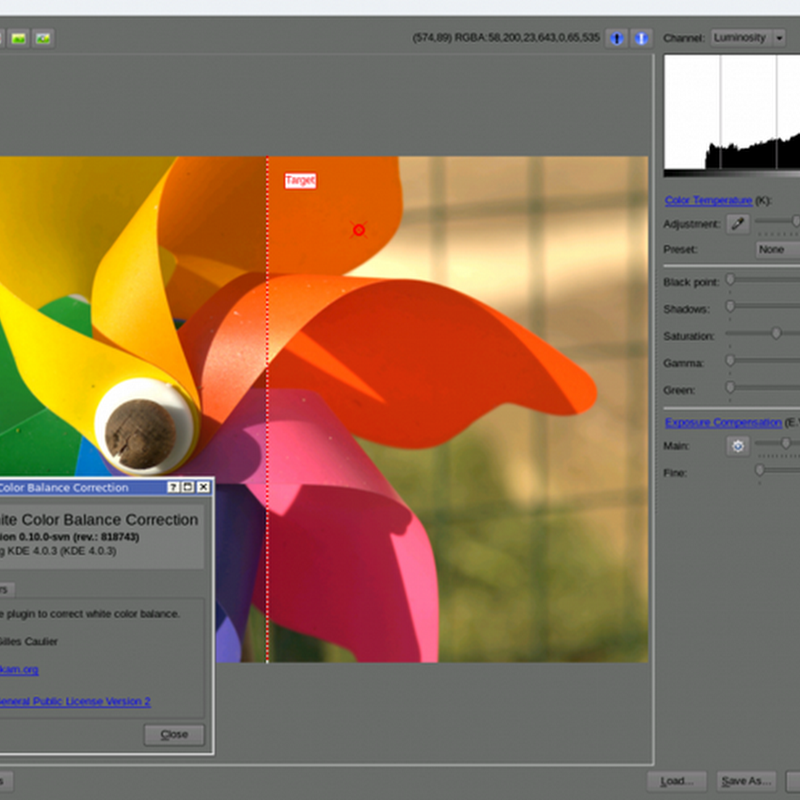Select the second green landscape preview mode icon
Viewport: 800px width, 800px height.
tap(43, 38)
